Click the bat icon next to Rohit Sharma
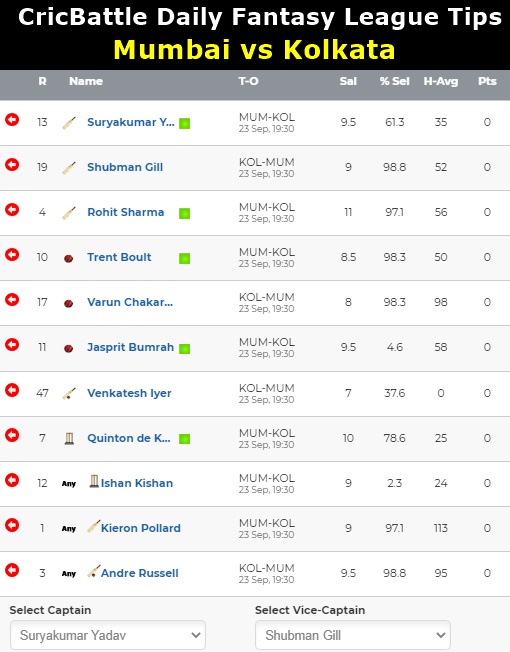 [69, 213]
